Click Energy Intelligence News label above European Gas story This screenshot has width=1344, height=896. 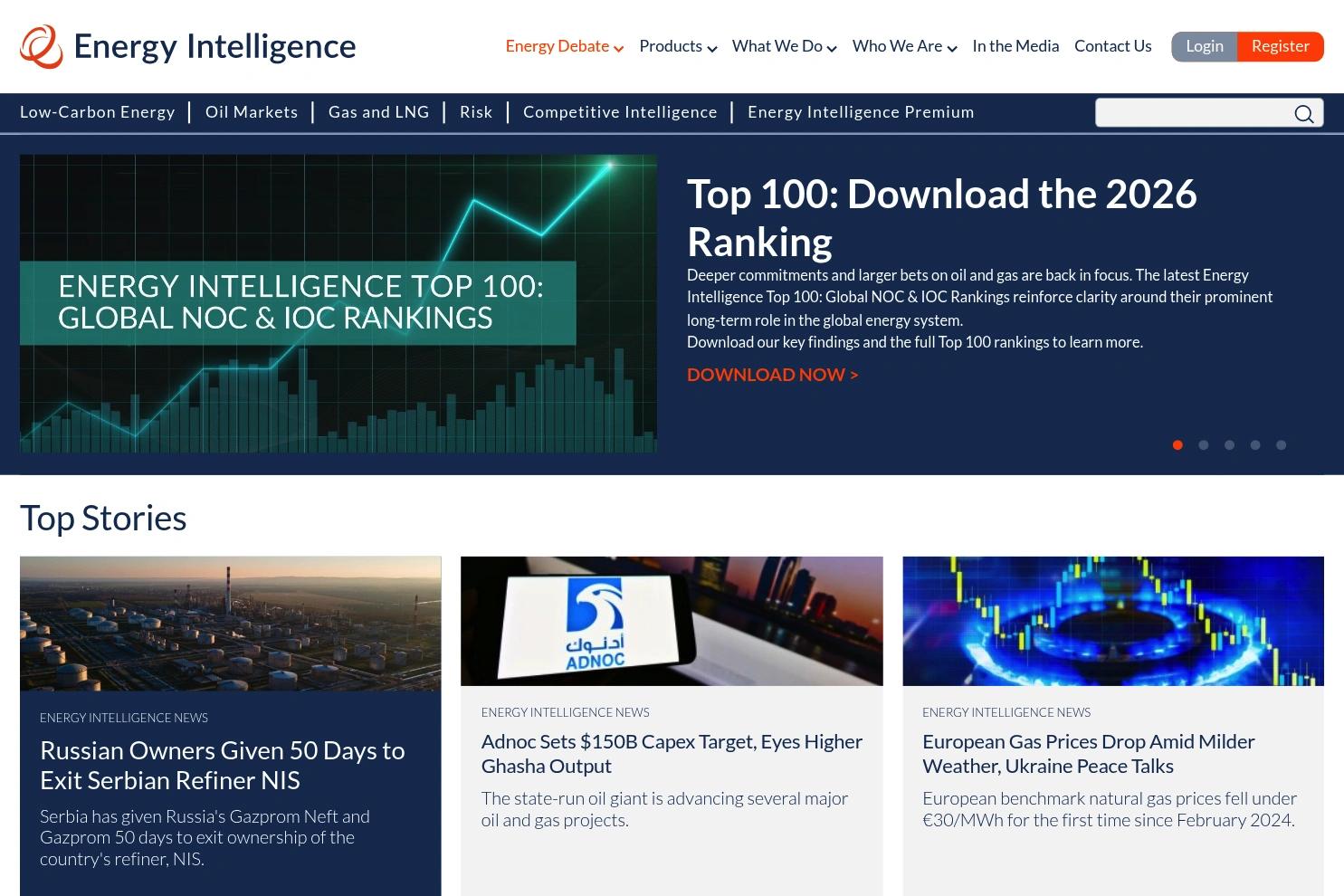pyautogui.click(x=1006, y=712)
